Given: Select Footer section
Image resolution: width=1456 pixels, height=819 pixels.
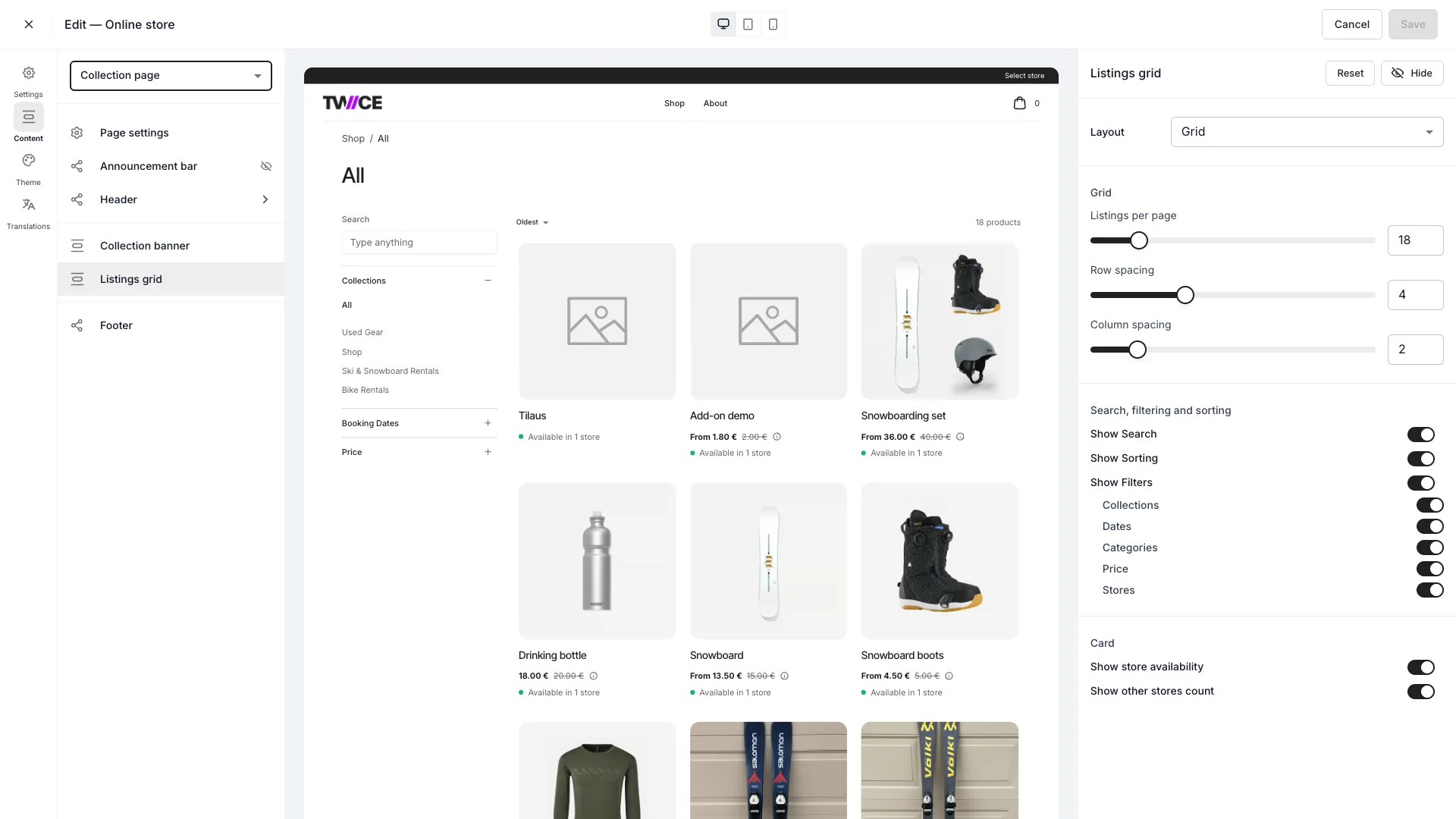Looking at the screenshot, I should [171, 325].
